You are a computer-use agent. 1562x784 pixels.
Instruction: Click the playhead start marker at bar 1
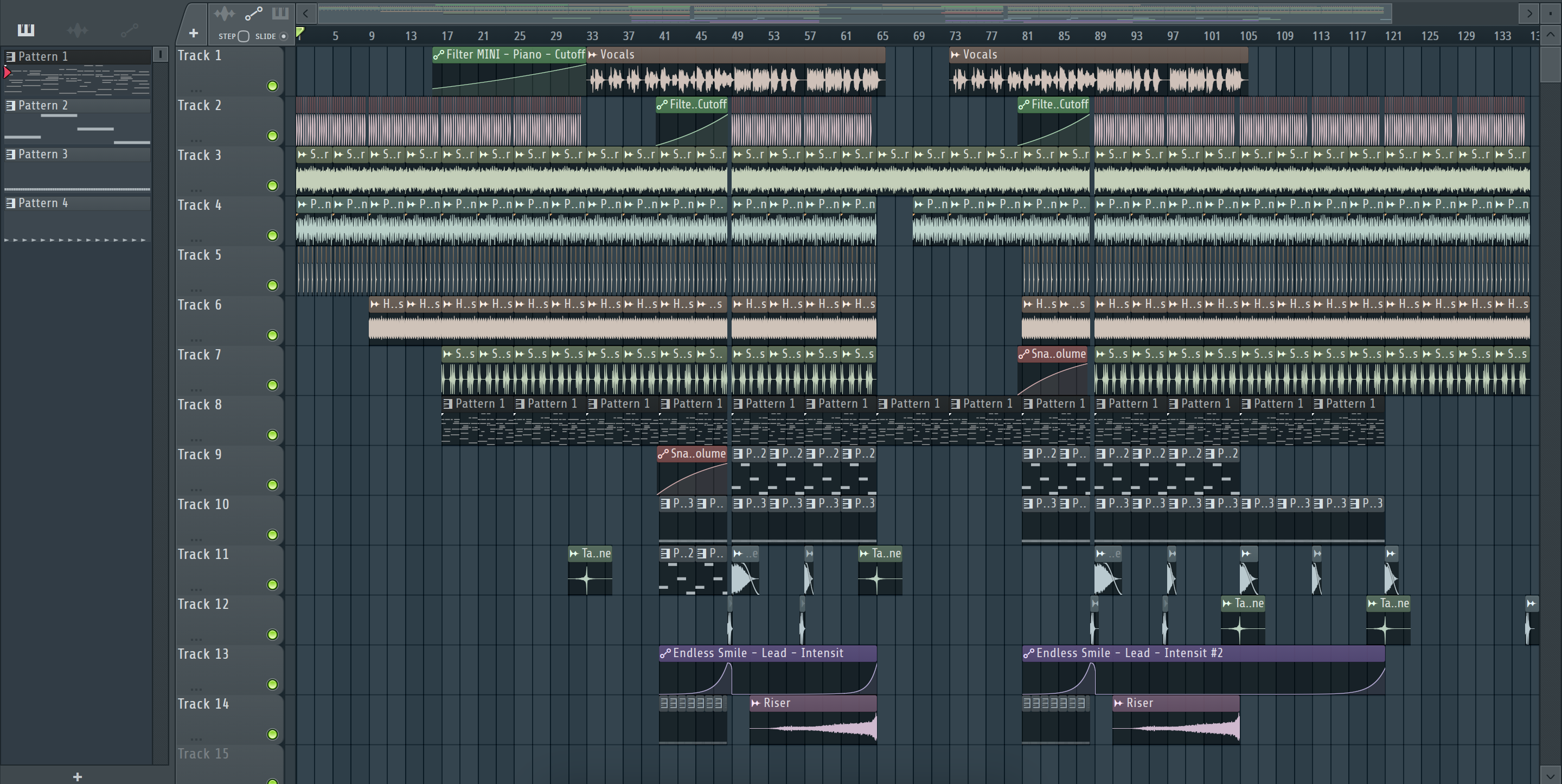[x=300, y=33]
